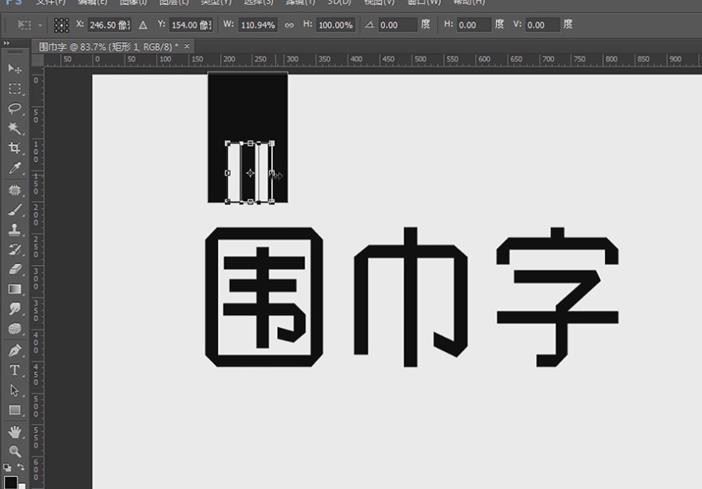
Task: Expand the toolbar with the double-arrow
Action: (7, 43)
